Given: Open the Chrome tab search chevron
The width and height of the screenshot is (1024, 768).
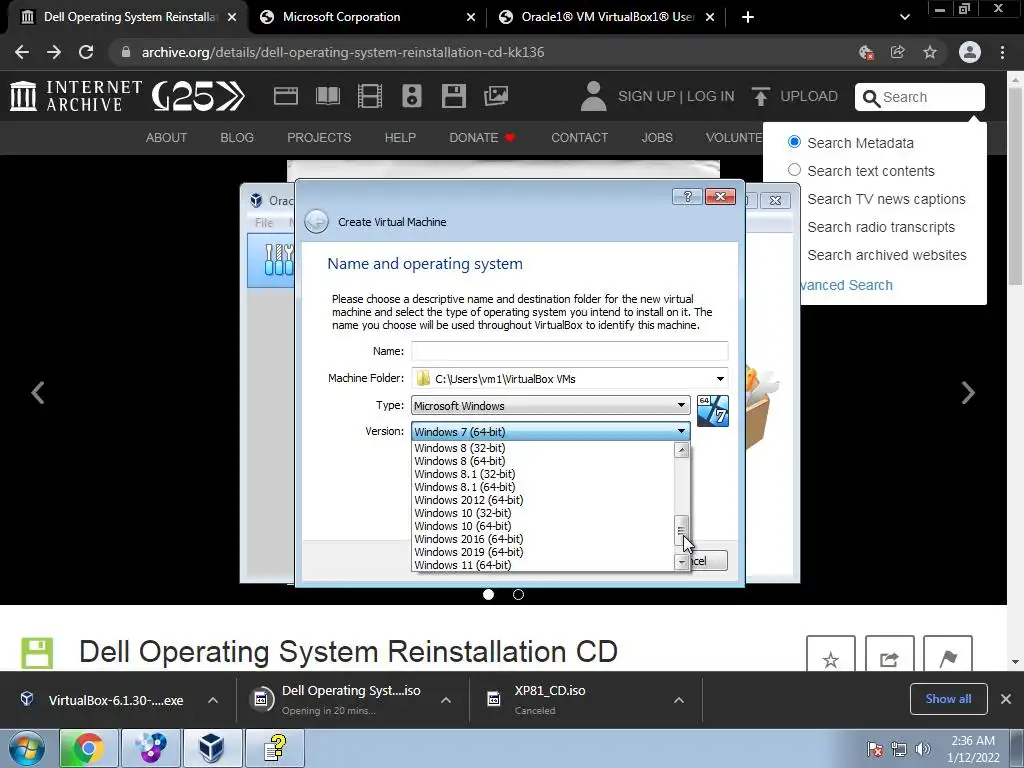Looking at the screenshot, I should pos(904,17).
